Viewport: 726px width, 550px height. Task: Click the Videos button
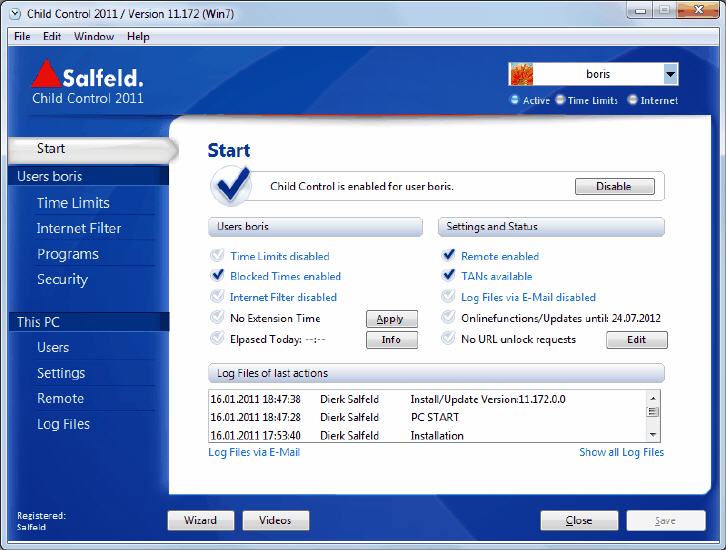[275, 520]
